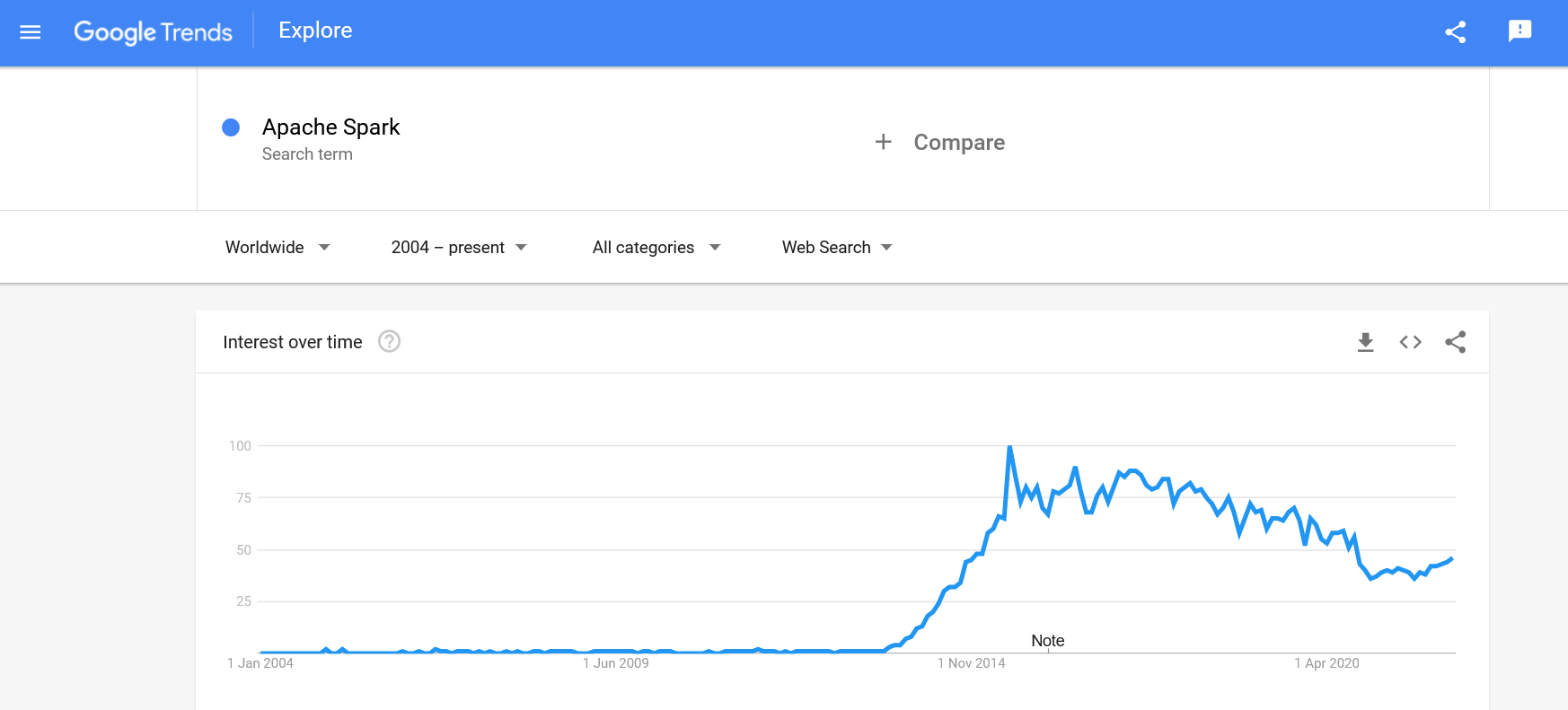Viewport: 1568px width, 710px height.
Task: Open the send feedback icon
Action: point(1520,31)
